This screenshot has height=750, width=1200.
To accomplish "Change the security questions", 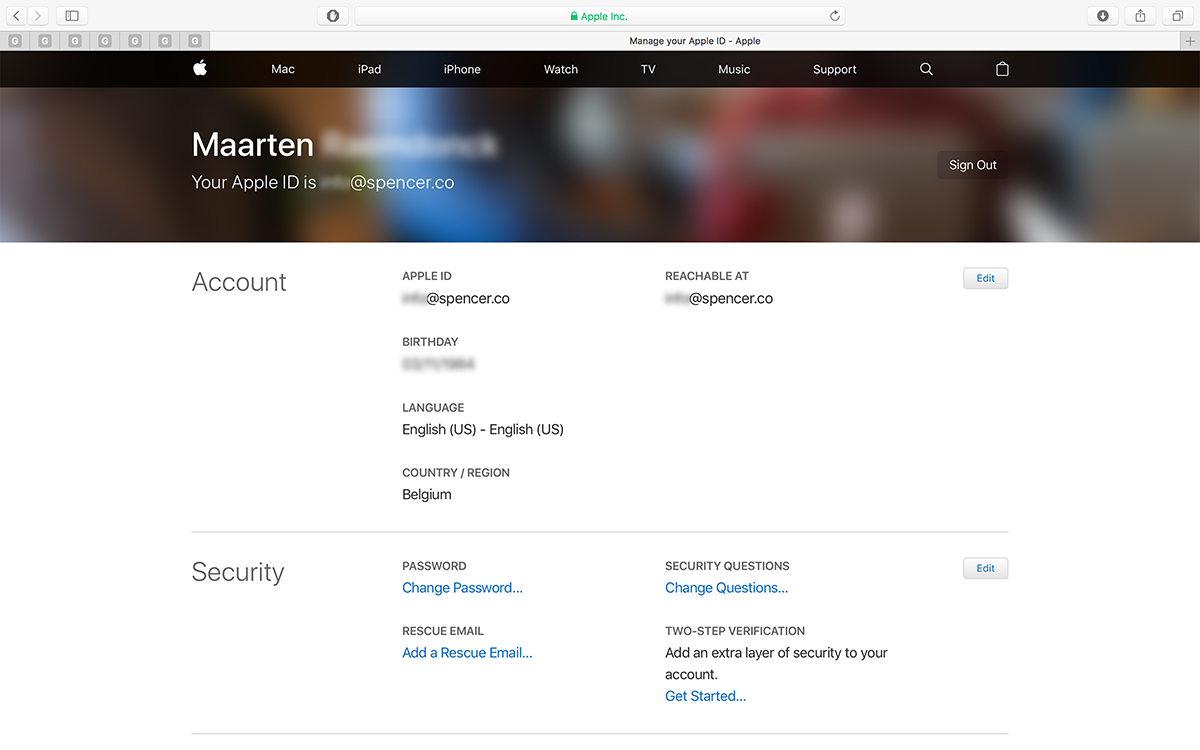I will coord(726,588).
